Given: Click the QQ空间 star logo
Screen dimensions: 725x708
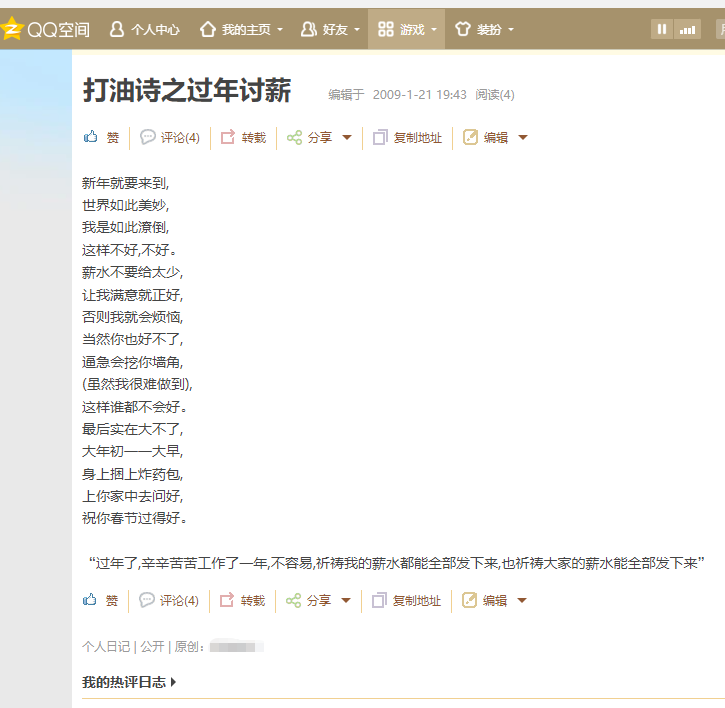Looking at the screenshot, I should pos(11,29).
